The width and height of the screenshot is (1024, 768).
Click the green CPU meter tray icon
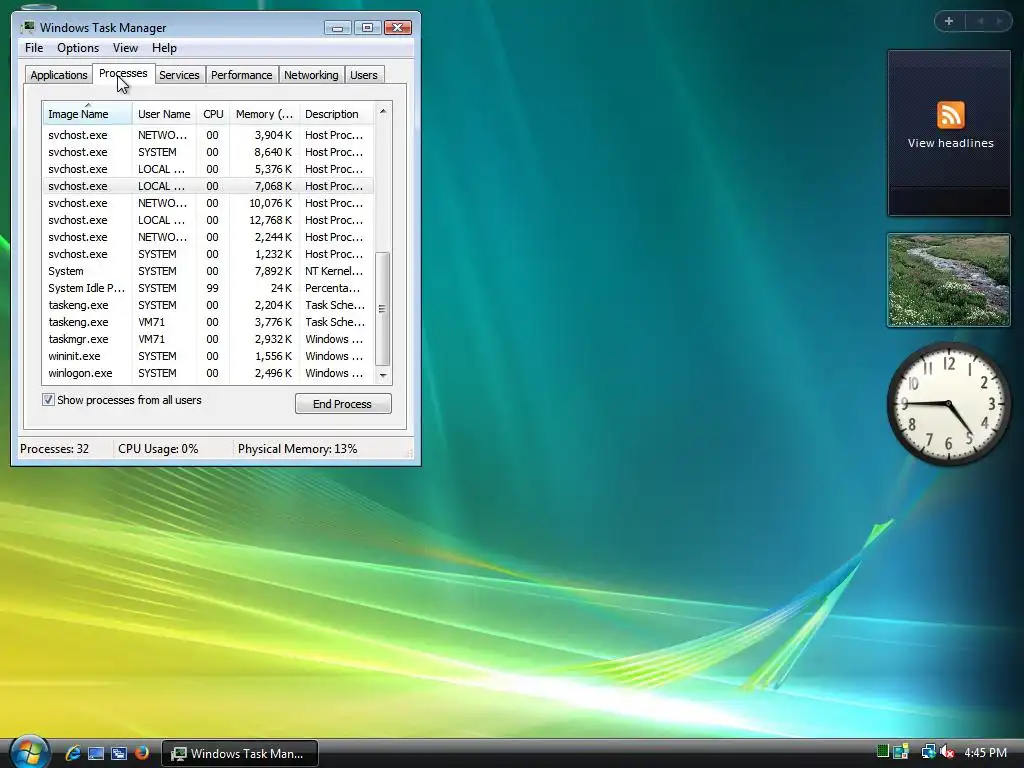pos(882,751)
